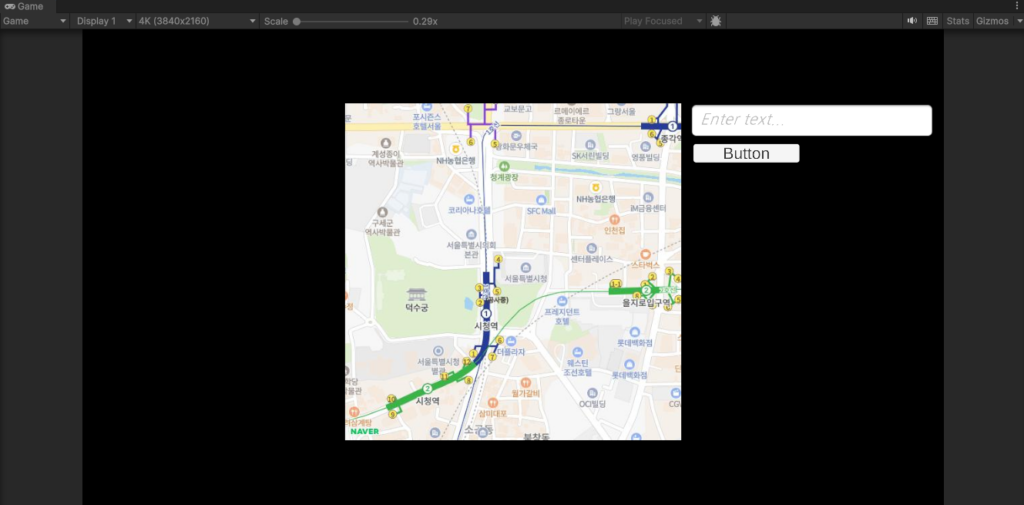
Task: Click the 인천집 restaurant icon
Action: tap(614, 220)
